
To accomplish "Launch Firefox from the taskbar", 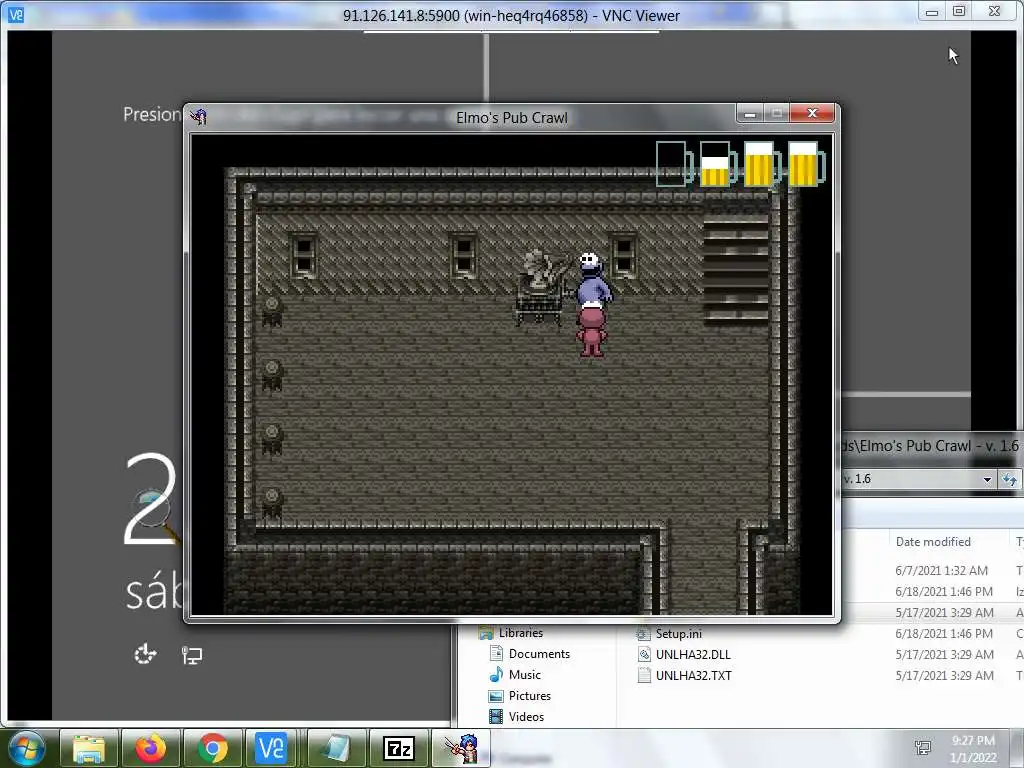I will [x=151, y=748].
